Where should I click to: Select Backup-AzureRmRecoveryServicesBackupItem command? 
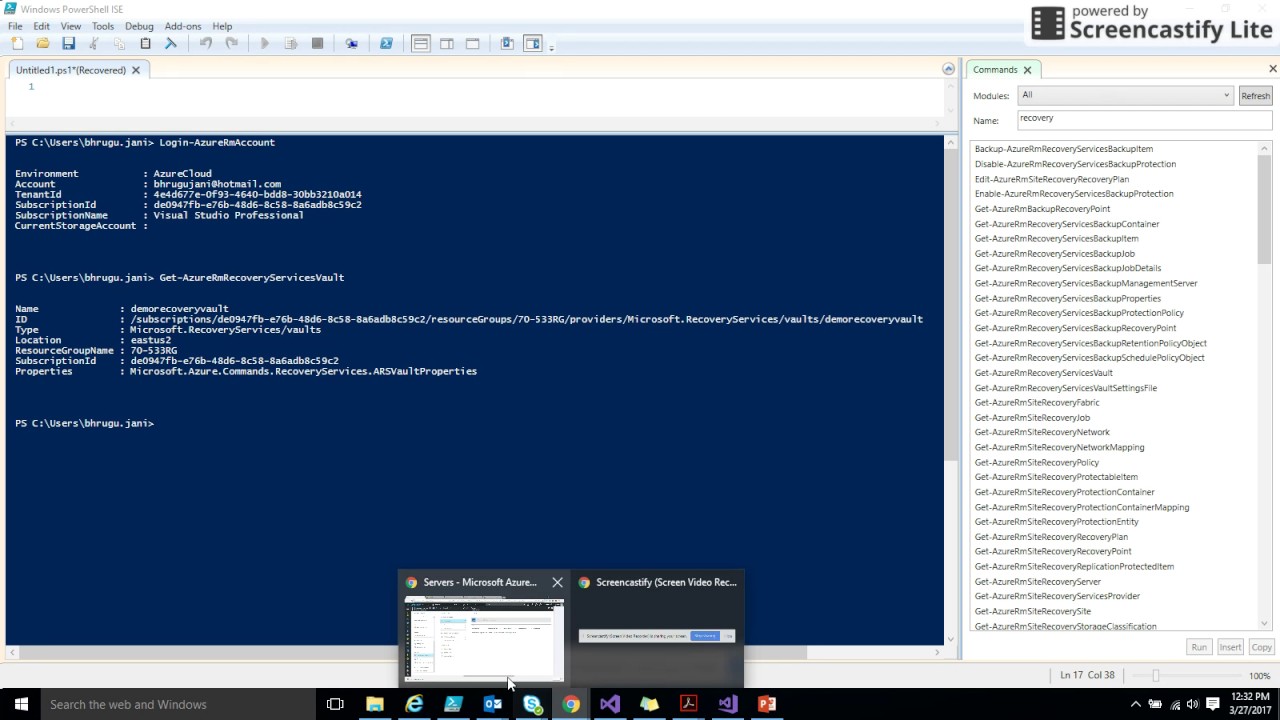point(1063,149)
